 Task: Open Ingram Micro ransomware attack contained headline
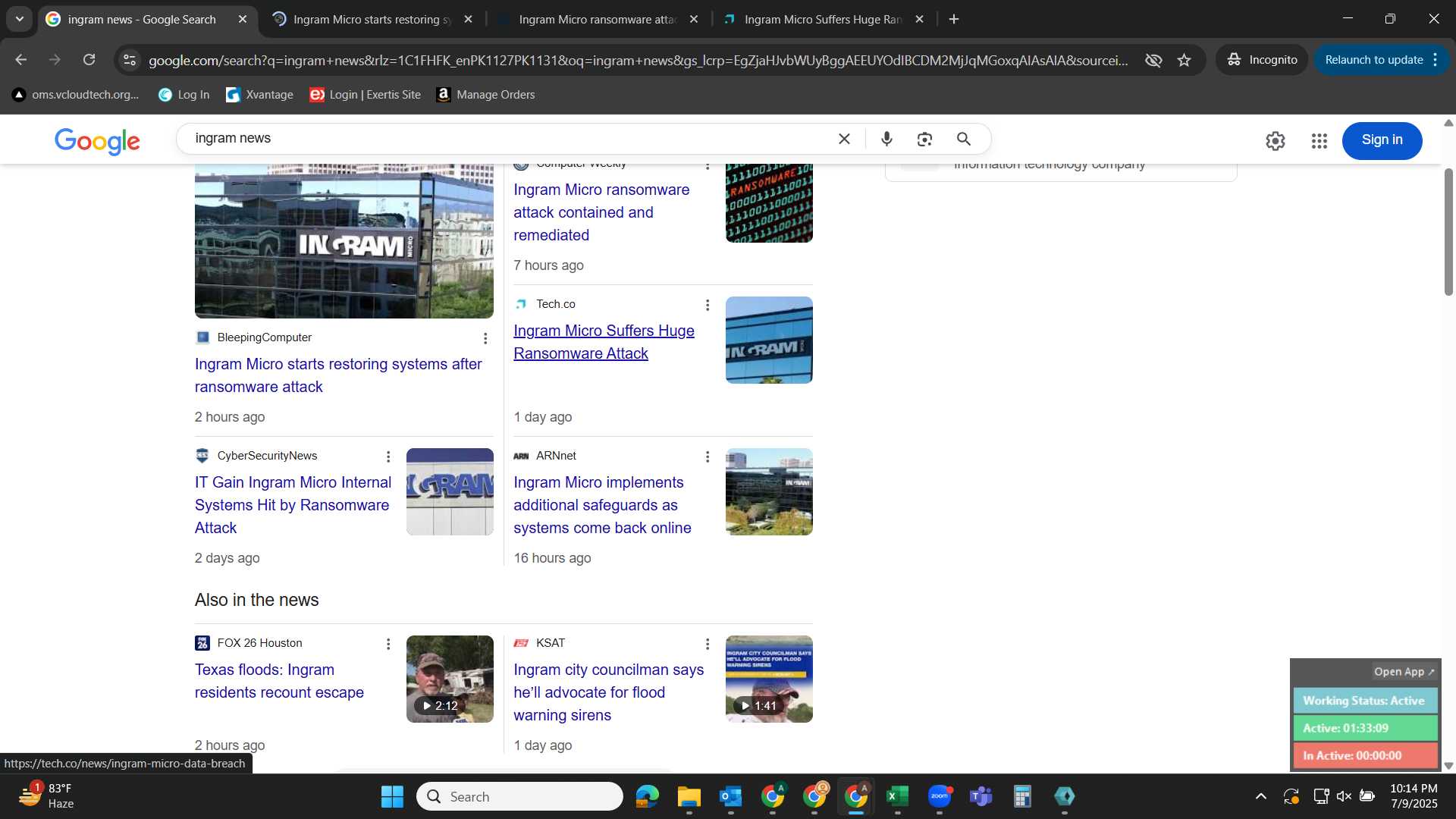pyautogui.click(x=601, y=212)
